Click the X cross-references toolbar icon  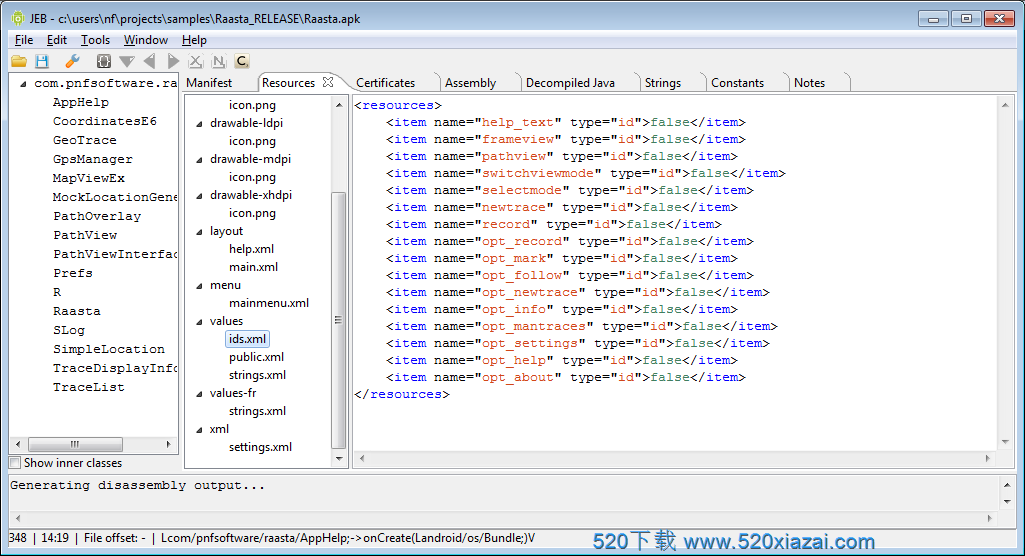point(195,61)
